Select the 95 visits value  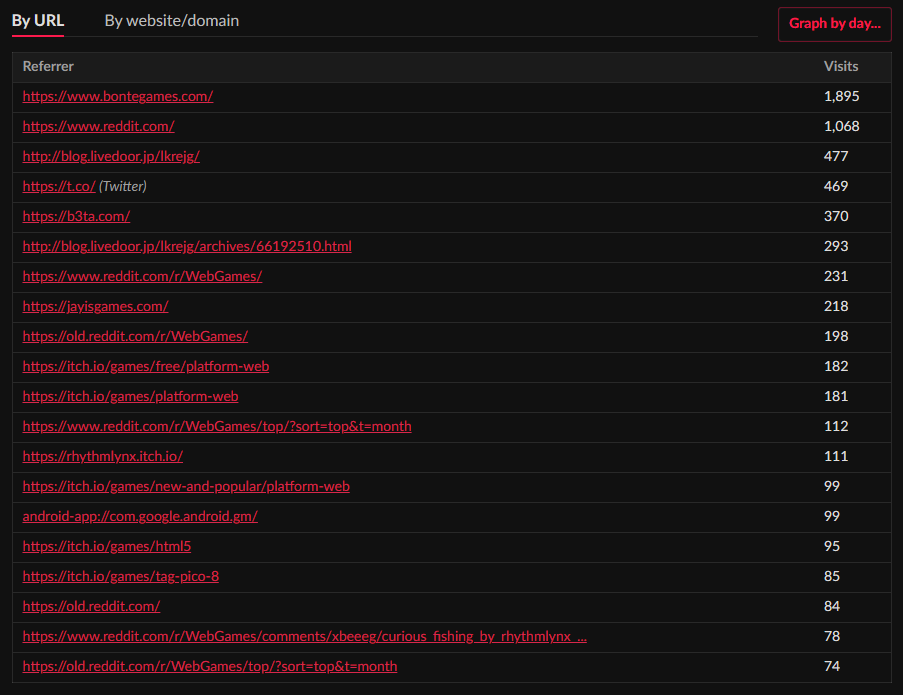pos(832,545)
